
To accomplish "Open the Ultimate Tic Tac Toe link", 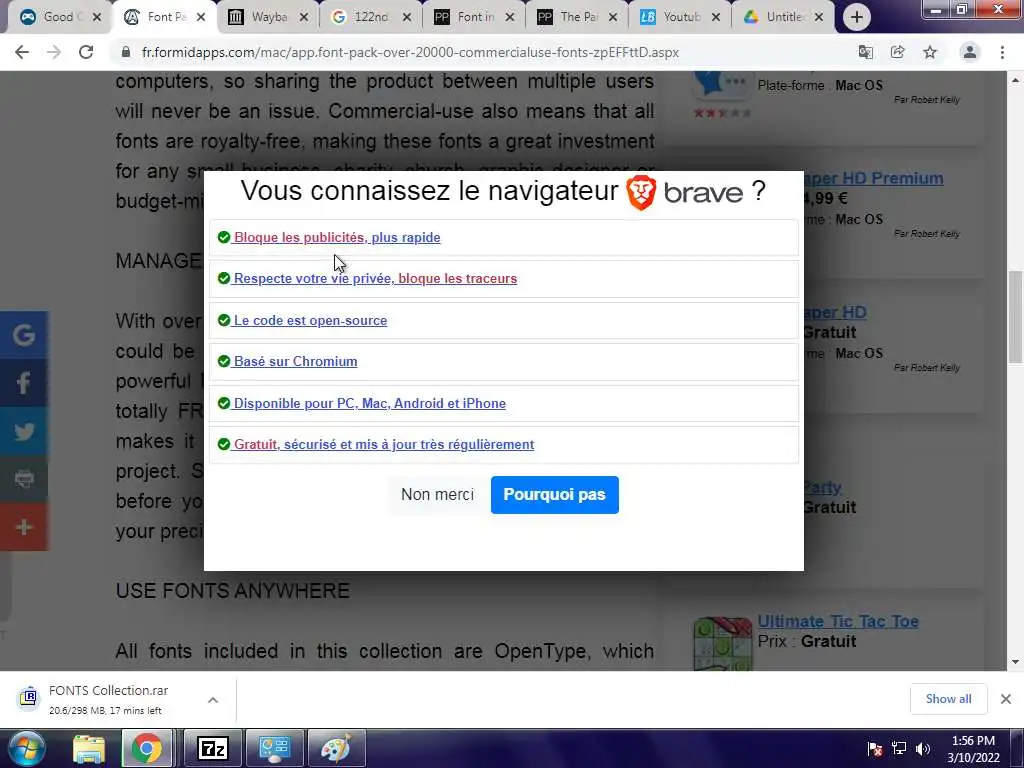I will [x=838, y=621].
